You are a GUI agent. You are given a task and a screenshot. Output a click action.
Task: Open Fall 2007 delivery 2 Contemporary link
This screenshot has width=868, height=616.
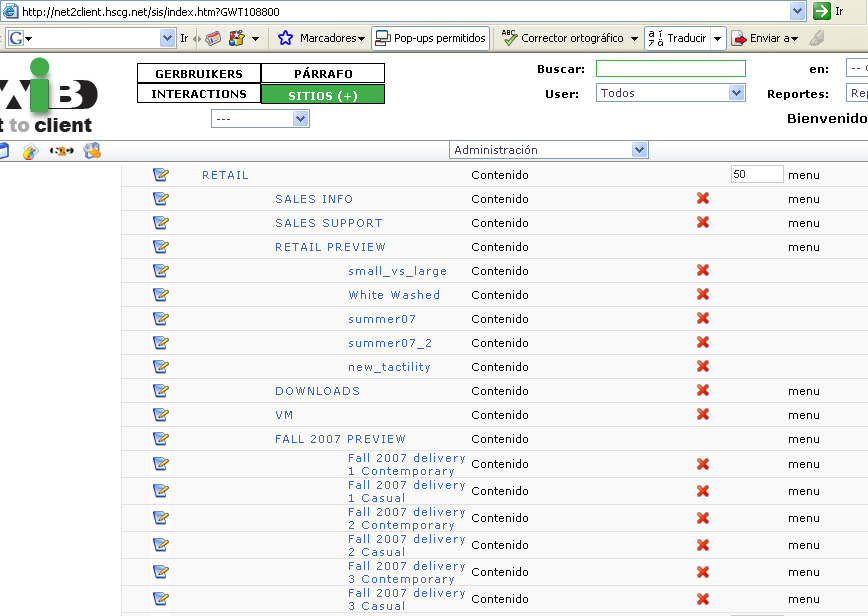(x=406, y=518)
